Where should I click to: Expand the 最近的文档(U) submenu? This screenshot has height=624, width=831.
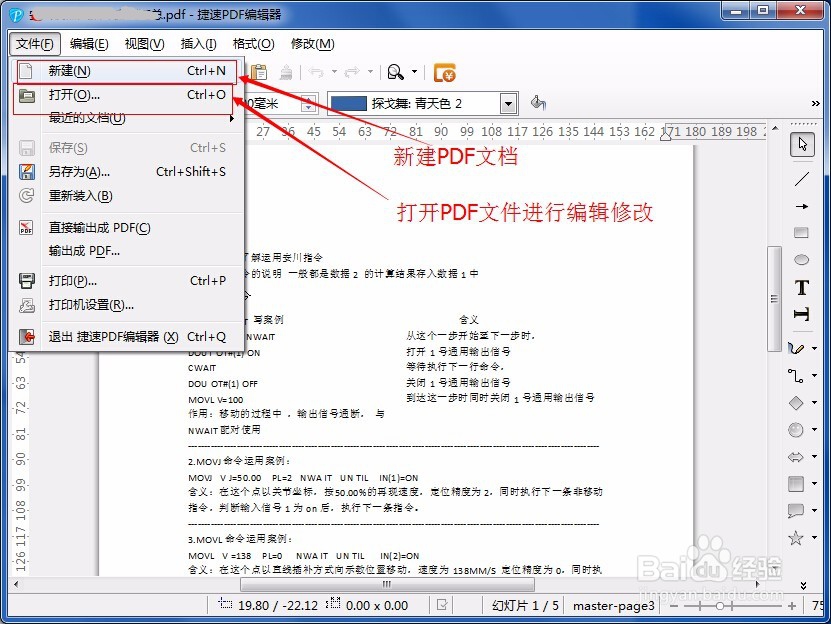125,118
